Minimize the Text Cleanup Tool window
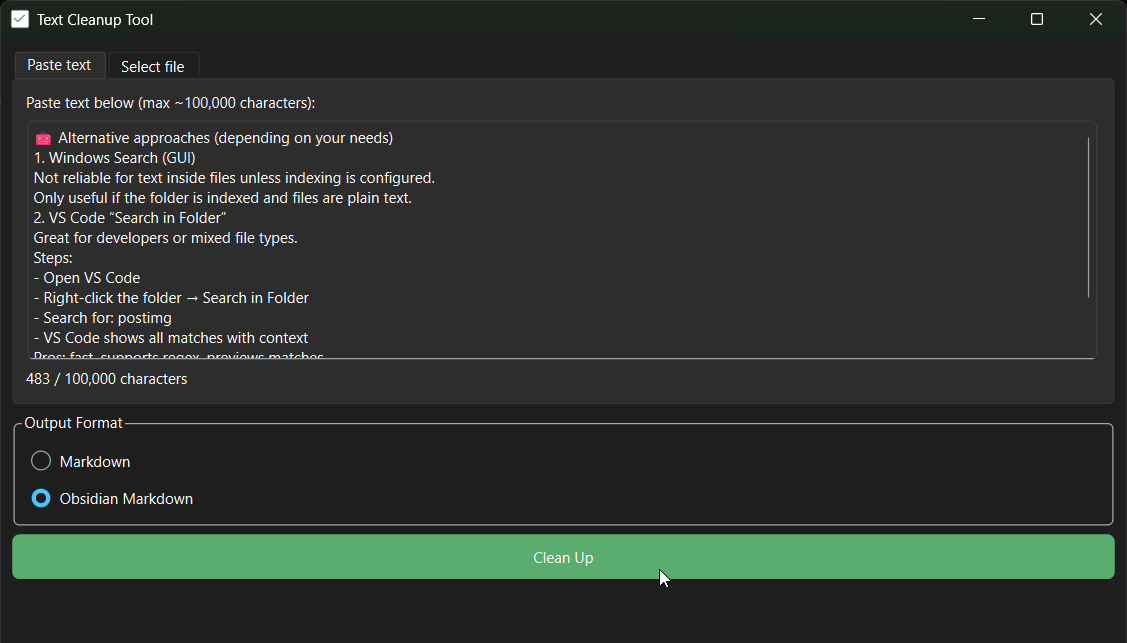The height and width of the screenshot is (643, 1127). tap(978, 19)
